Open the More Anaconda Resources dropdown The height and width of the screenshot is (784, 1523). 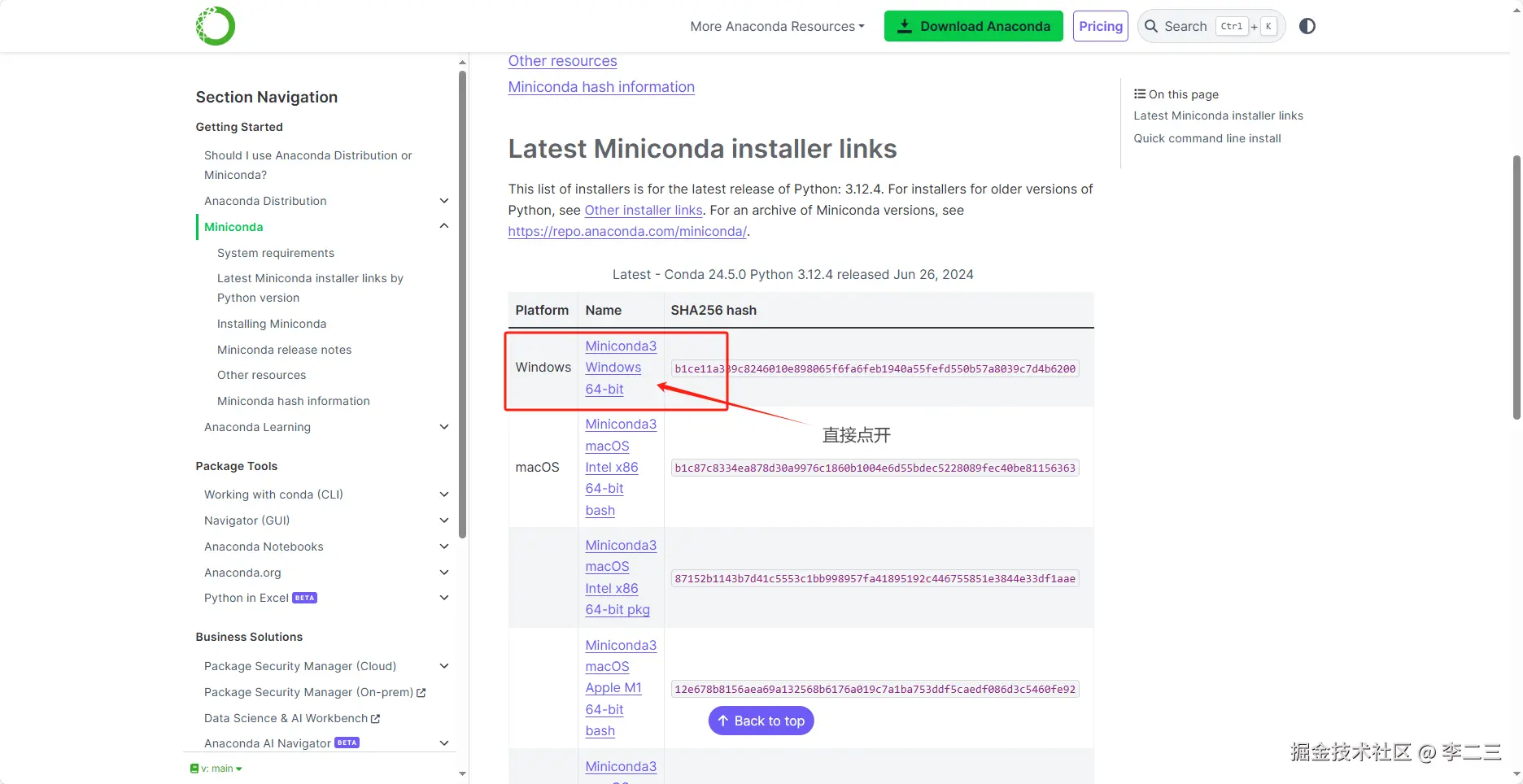tap(777, 26)
